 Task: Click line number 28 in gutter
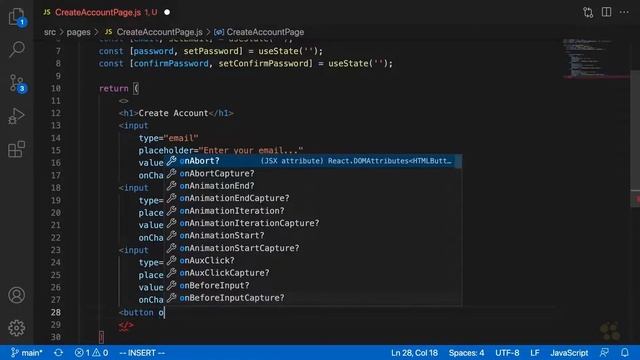pos(56,312)
